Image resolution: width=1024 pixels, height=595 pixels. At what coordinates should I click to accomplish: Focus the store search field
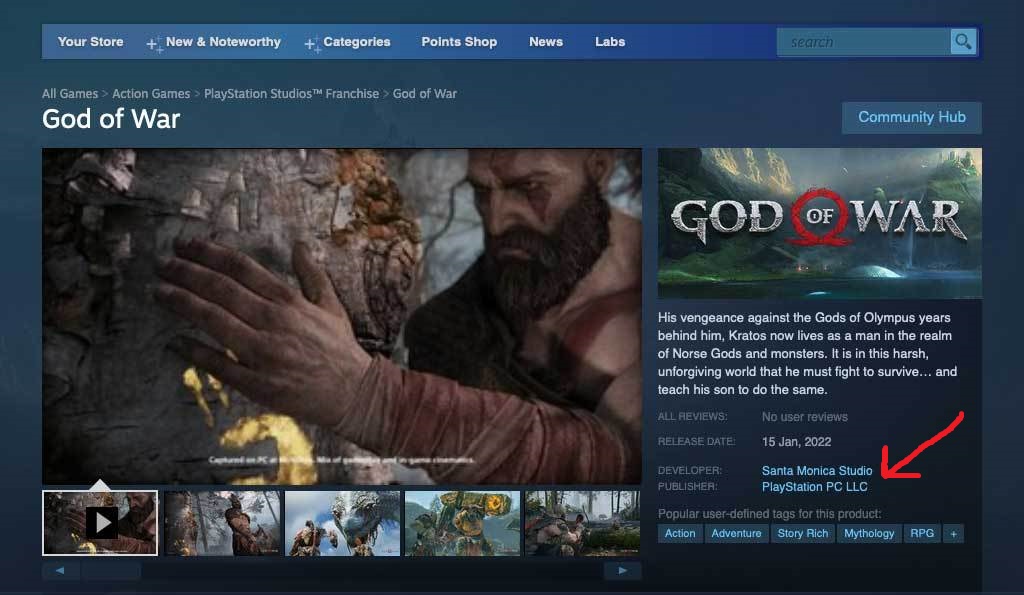click(862, 42)
